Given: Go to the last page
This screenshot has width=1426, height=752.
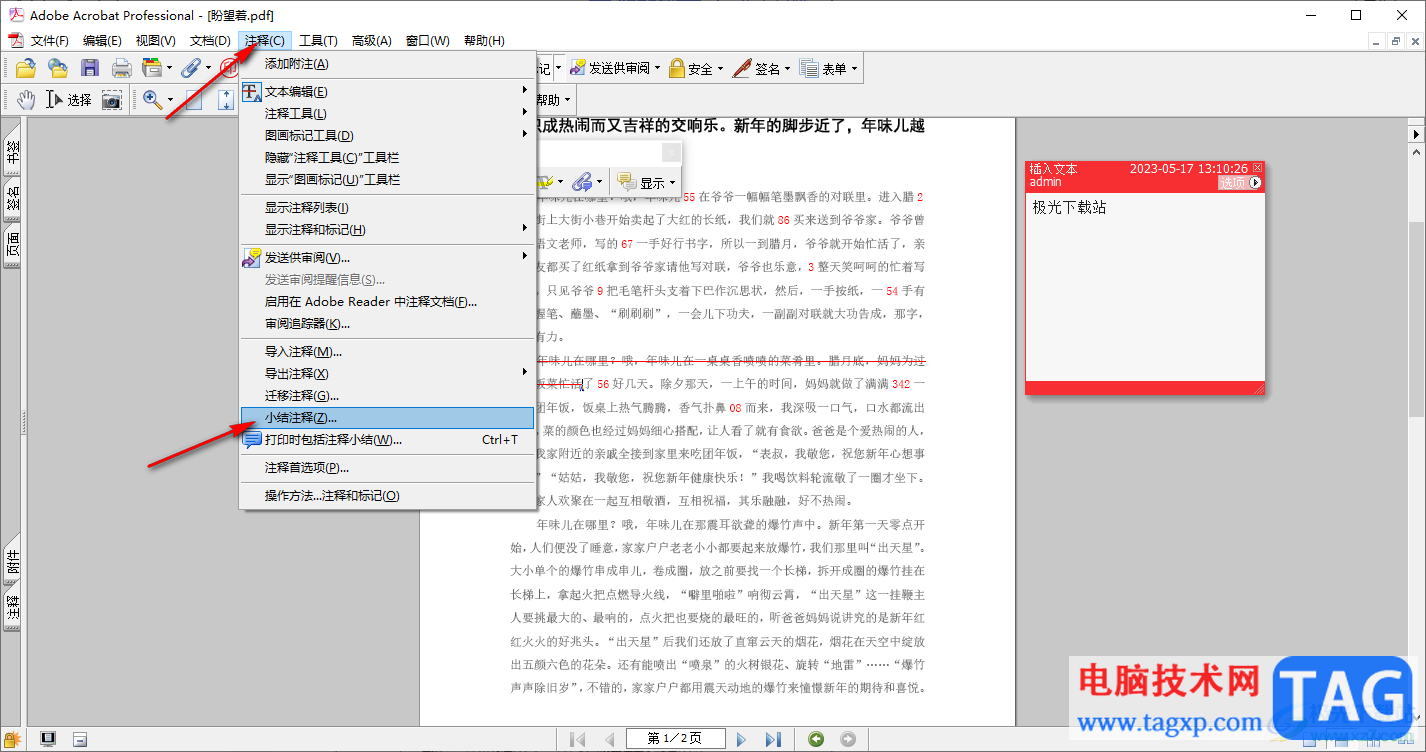Looking at the screenshot, I should pos(772,739).
